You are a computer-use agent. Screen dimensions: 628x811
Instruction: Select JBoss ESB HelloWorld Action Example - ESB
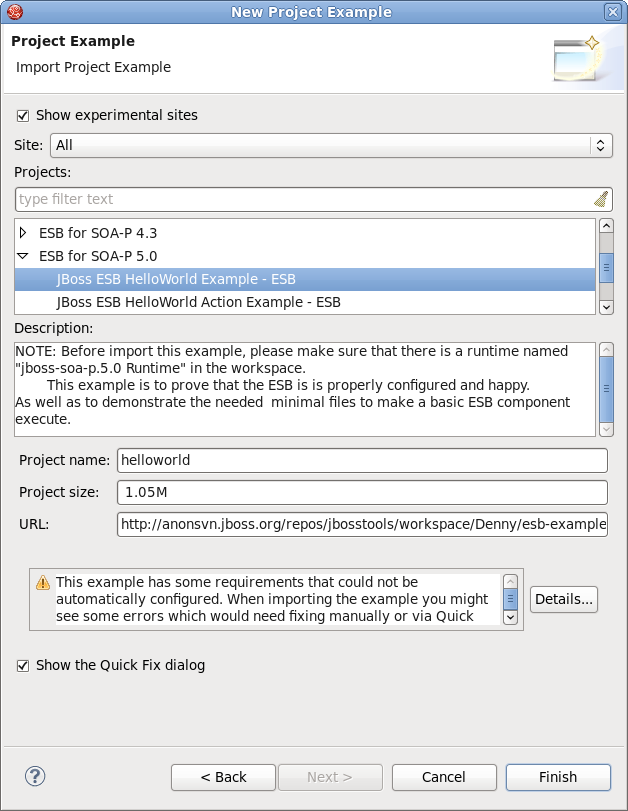305,302
